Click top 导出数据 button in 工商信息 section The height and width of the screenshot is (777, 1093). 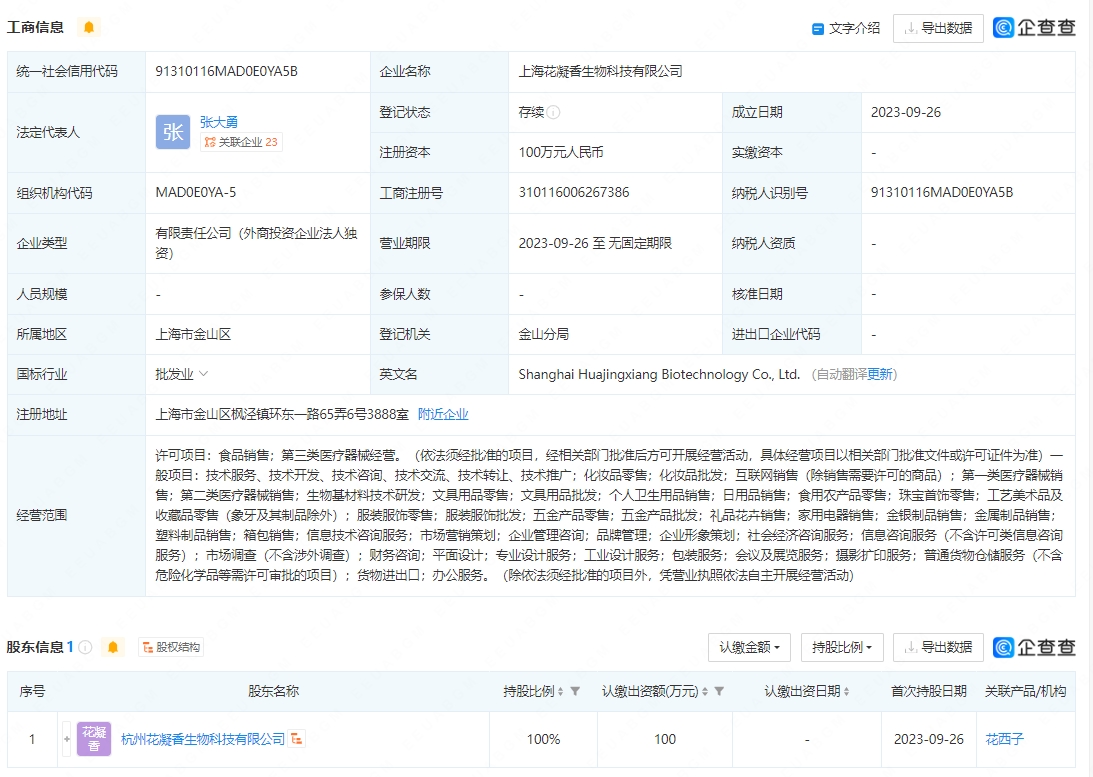tap(938, 29)
